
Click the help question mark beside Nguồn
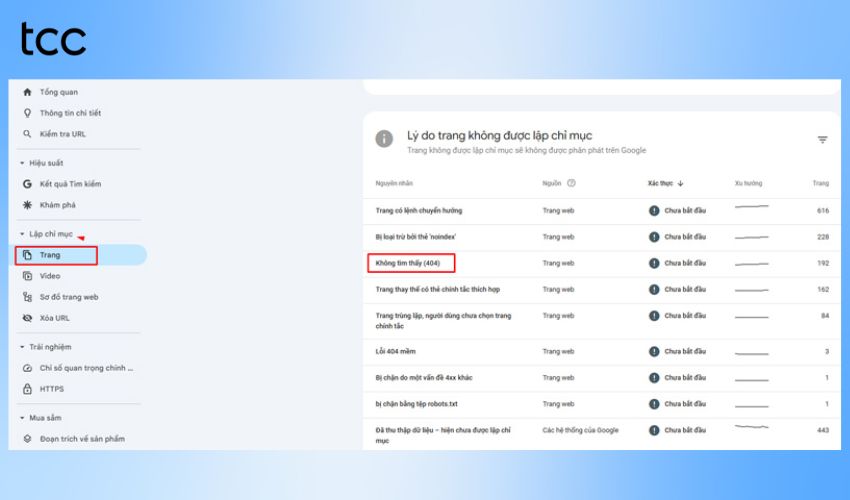(571, 183)
